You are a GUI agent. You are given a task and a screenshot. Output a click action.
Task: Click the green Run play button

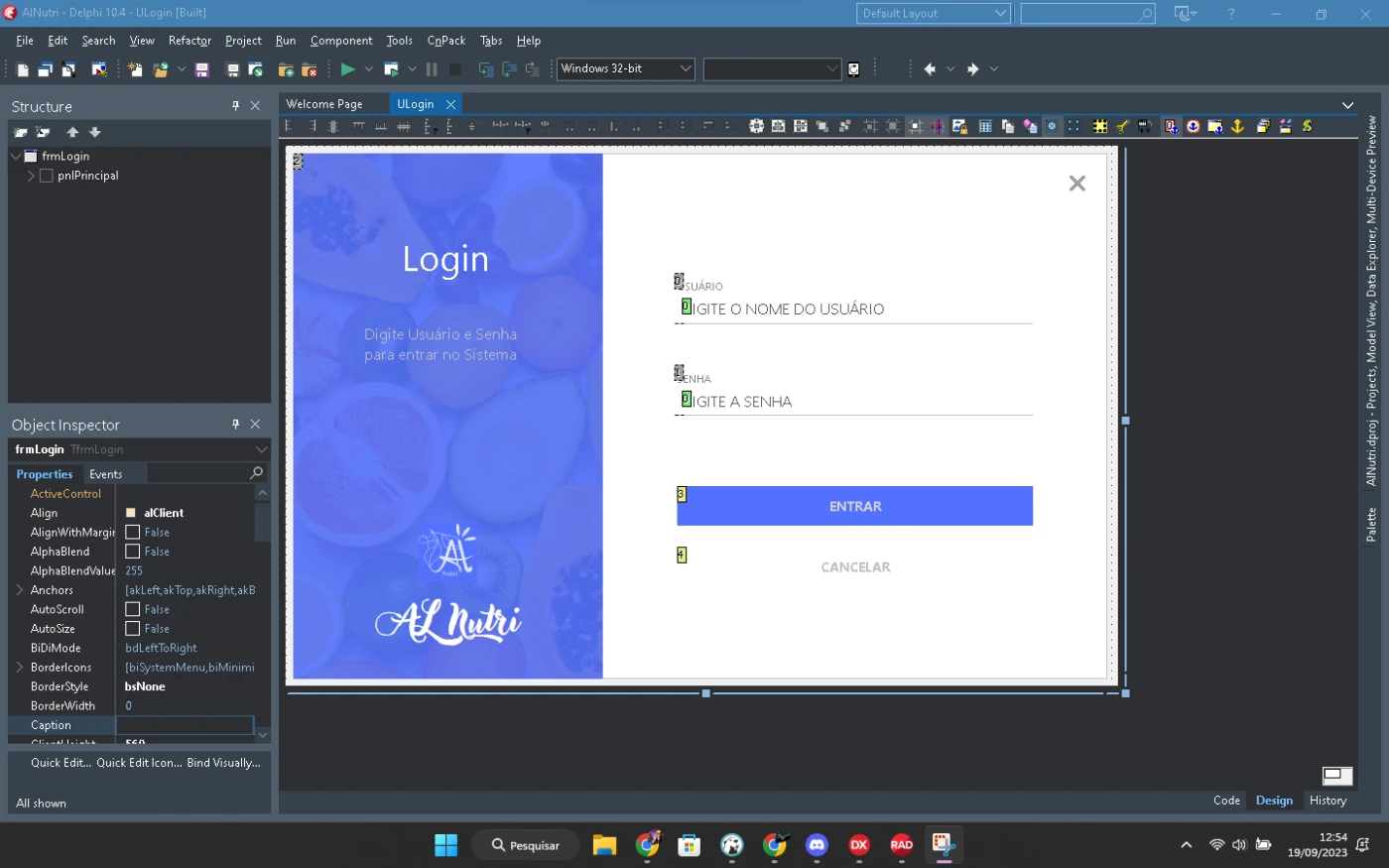coord(347,69)
